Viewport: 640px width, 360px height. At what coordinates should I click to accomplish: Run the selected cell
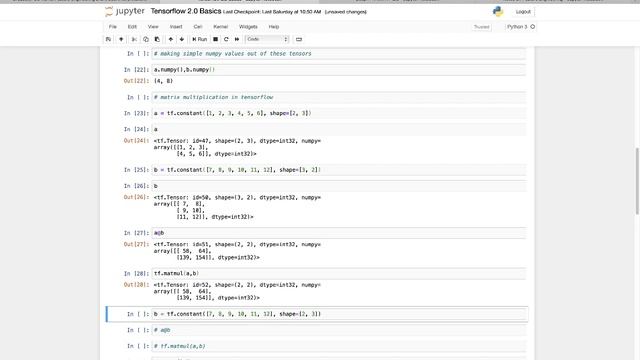pos(200,39)
